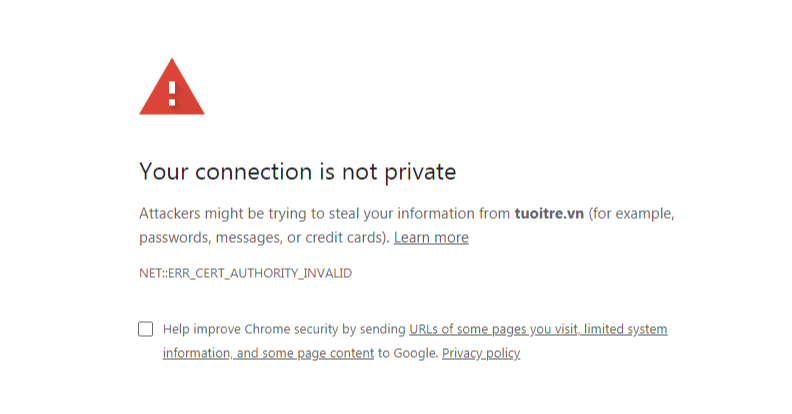Click the "Your connection is not private" heading
Screen dimensions: 792x414
coord(297,172)
